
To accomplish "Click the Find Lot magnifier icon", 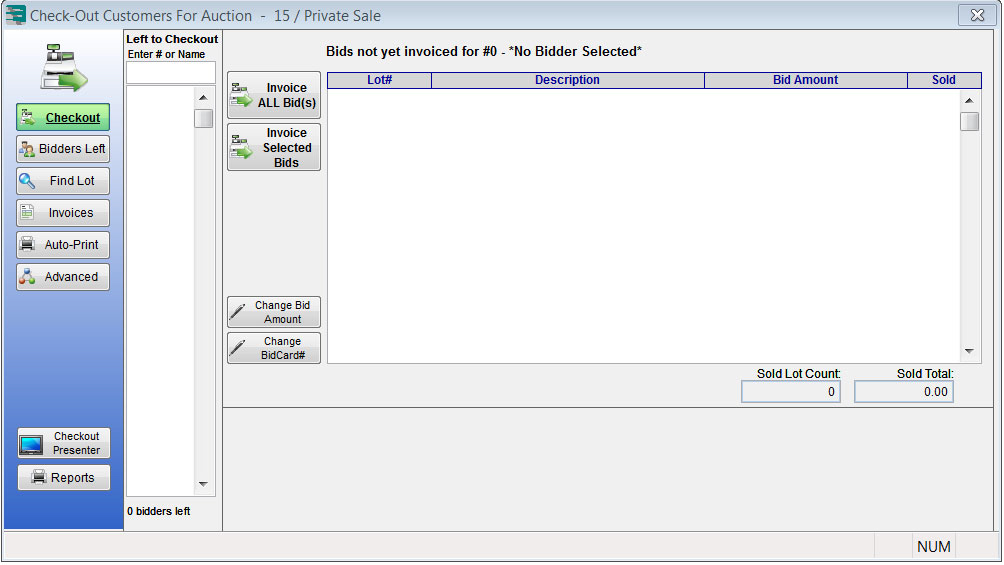I will tap(27, 181).
